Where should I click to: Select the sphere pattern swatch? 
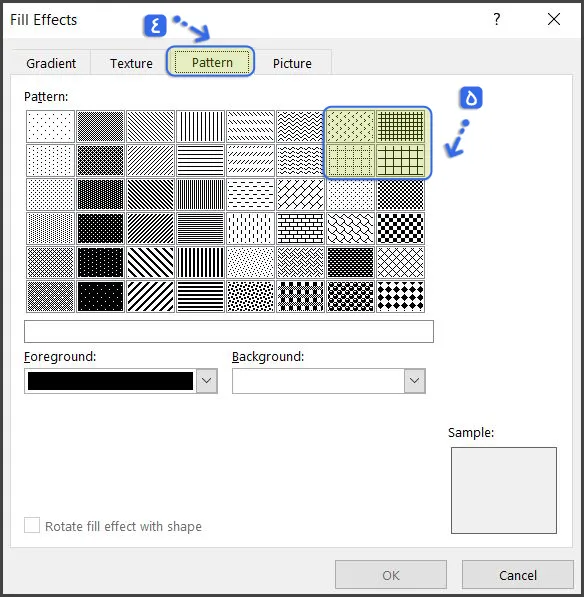point(350,296)
